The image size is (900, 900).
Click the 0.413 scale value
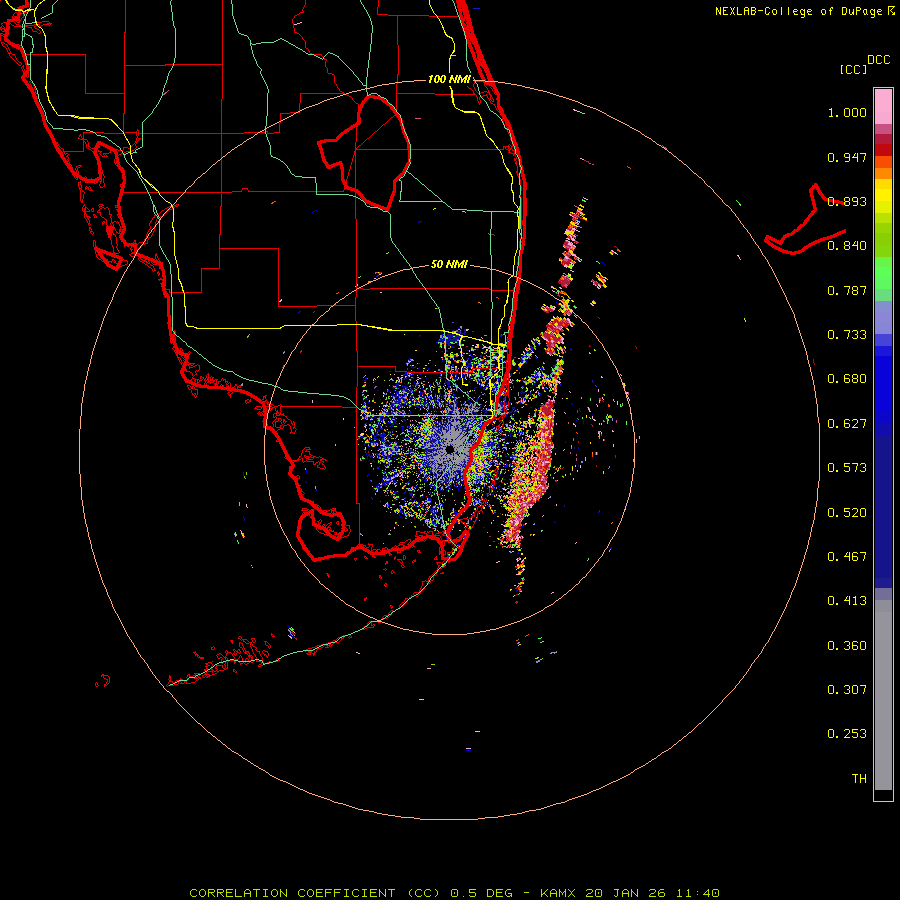click(847, 601)
